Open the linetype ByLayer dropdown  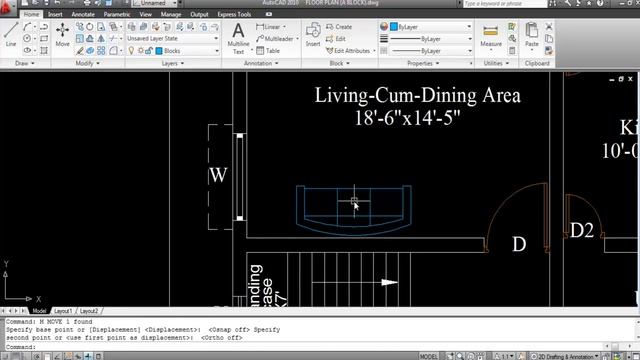coord(431,51)
